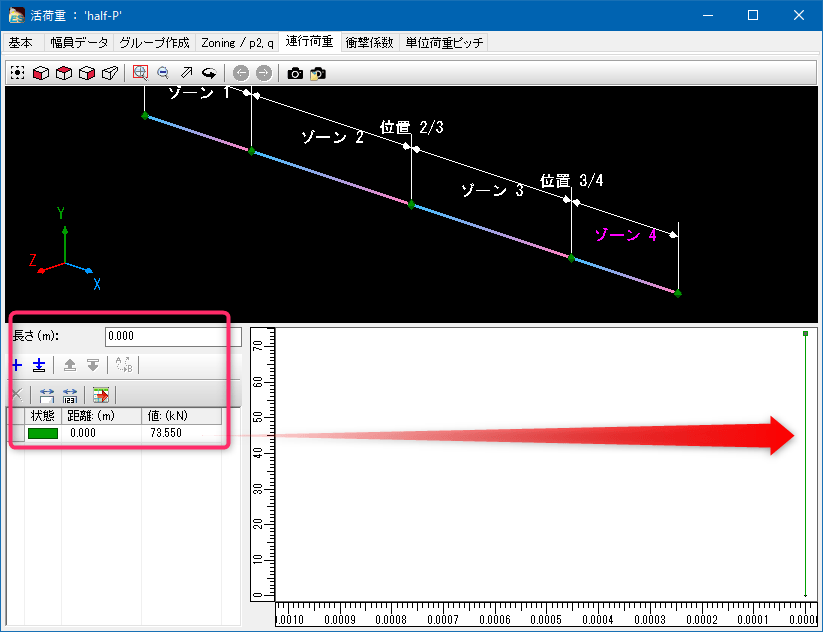
Task: Click the select-all dotted frame icon
Action: tap(18, 73)
